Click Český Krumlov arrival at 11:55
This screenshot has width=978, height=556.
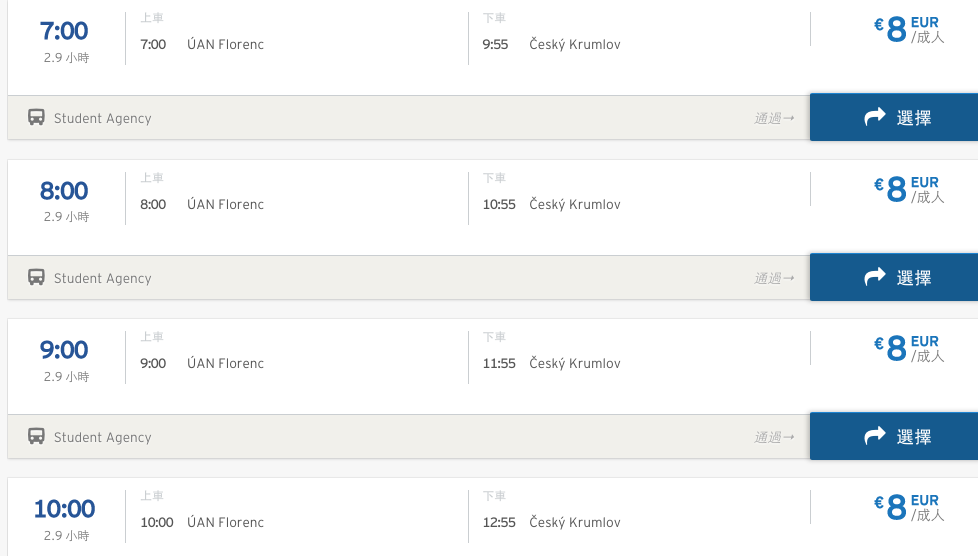[574, 363]
